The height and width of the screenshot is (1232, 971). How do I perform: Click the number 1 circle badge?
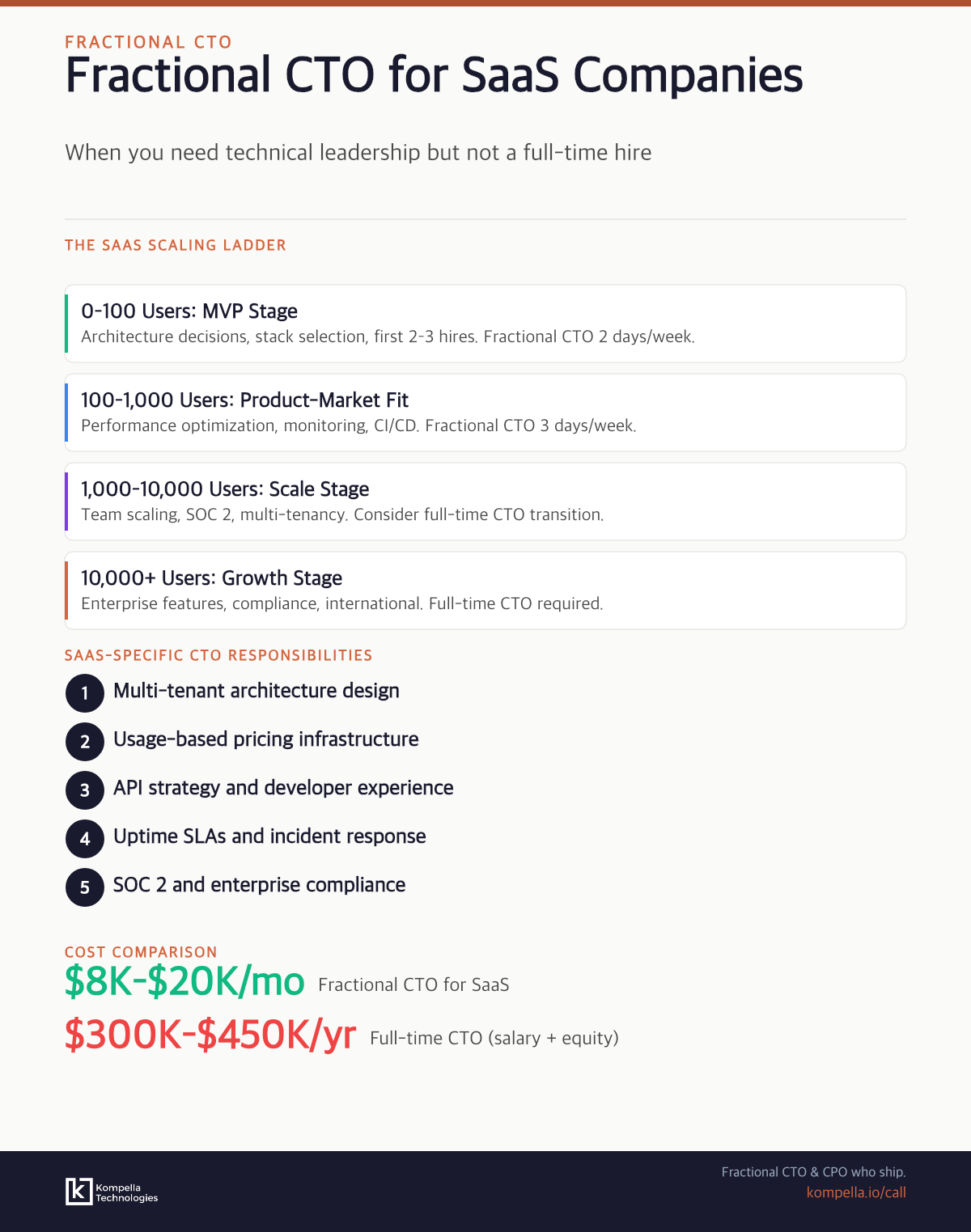point(85,693)
